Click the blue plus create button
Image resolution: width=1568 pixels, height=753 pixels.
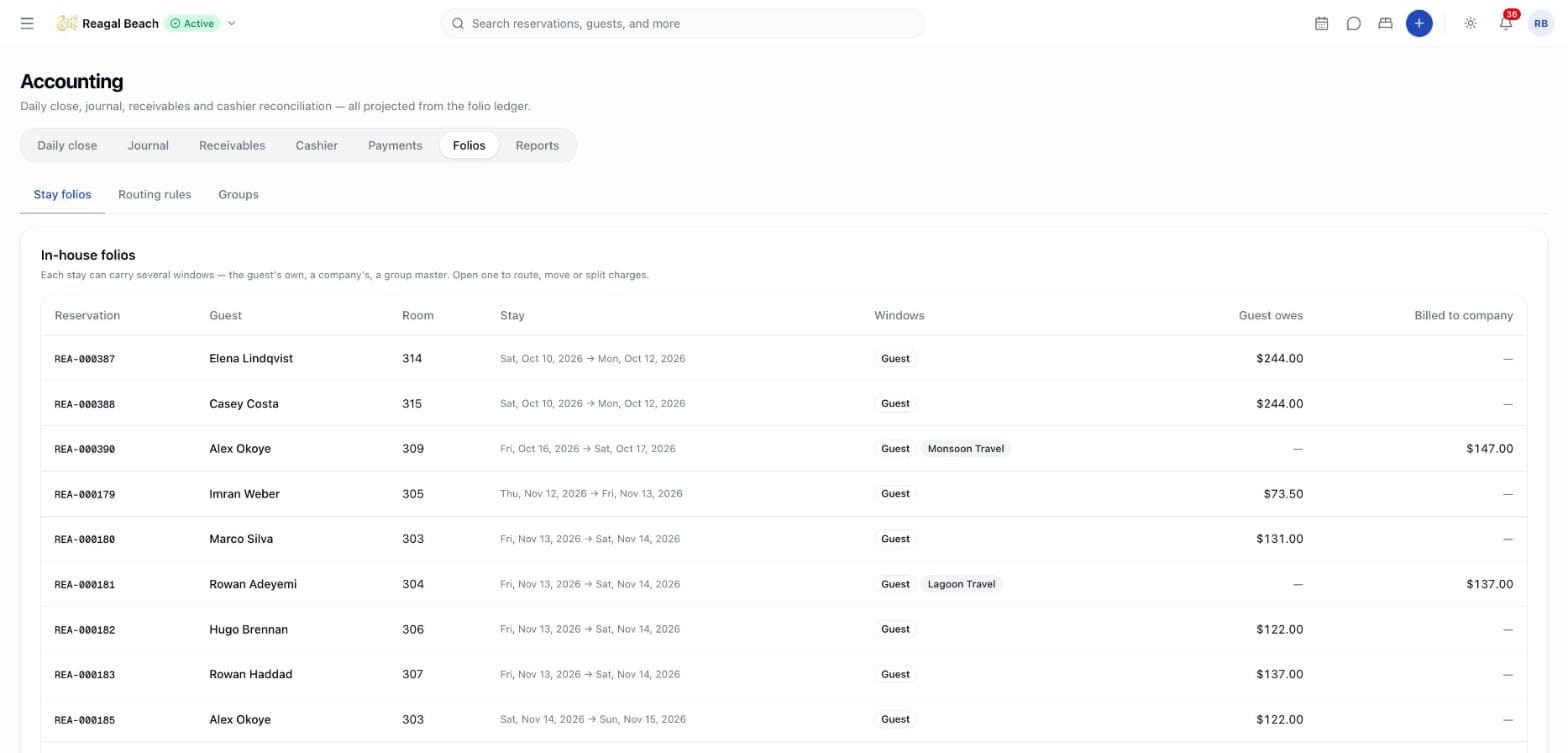click(1419, 23)
